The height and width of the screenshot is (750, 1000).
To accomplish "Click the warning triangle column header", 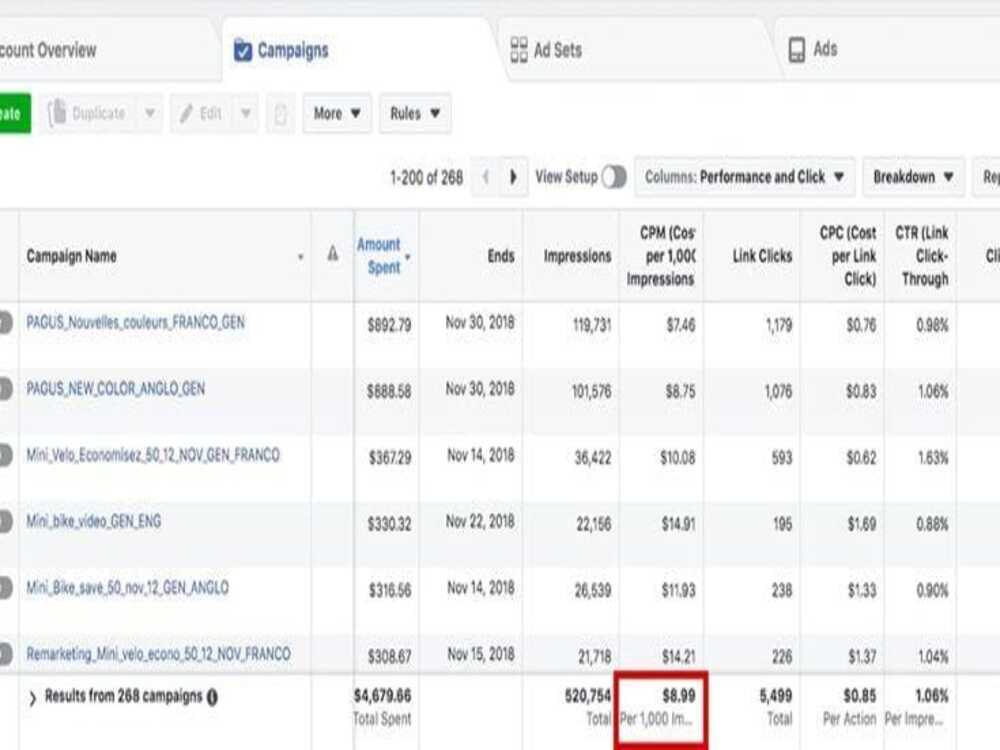I will pyautogui.click(x=333, y=254).
